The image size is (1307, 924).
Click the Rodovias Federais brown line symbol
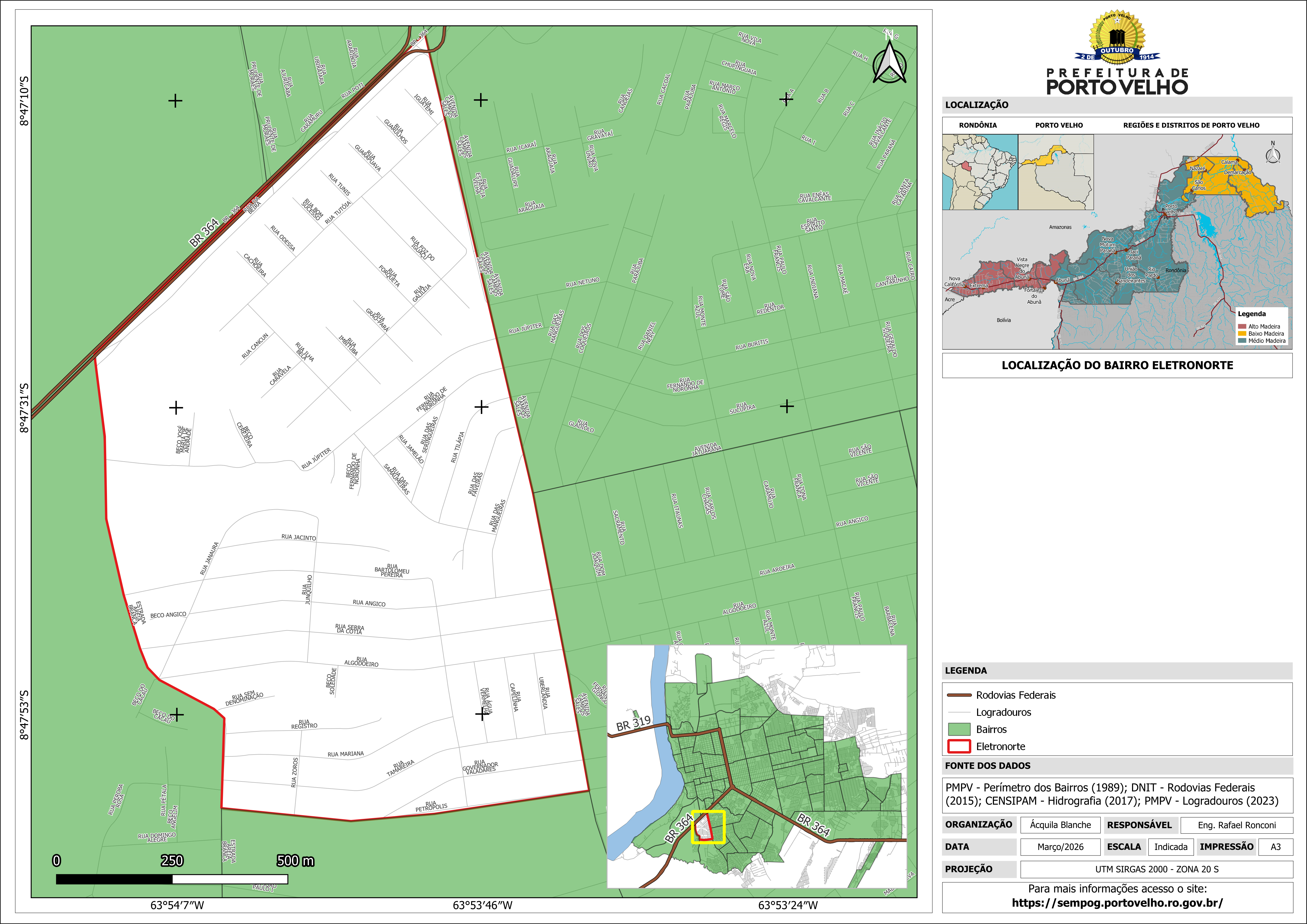[959, 695]
